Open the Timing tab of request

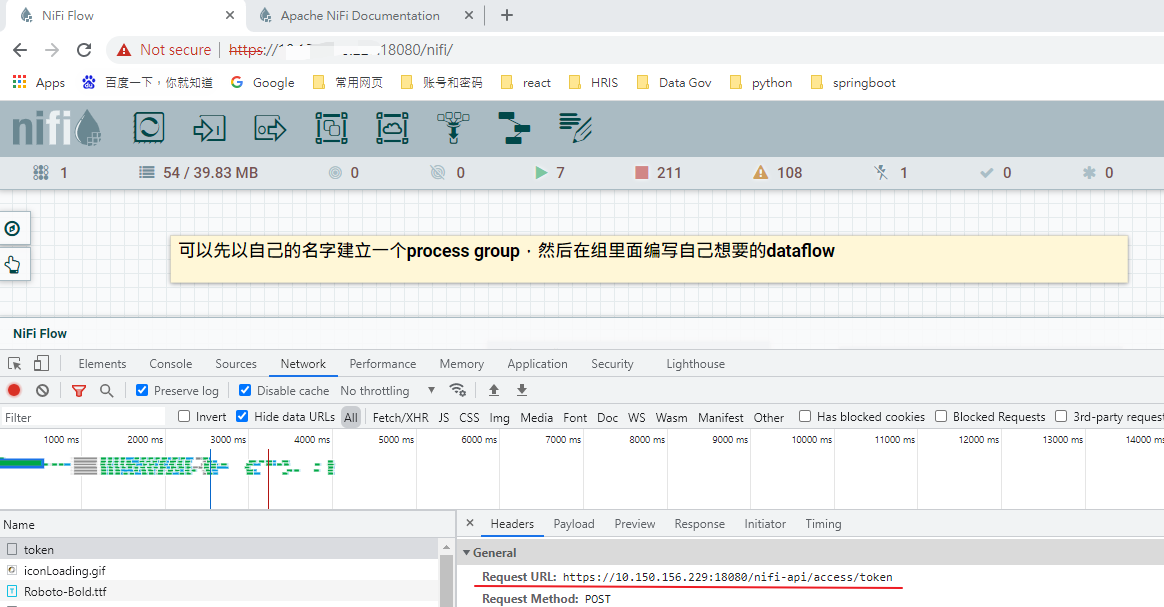tap(823, 524)
